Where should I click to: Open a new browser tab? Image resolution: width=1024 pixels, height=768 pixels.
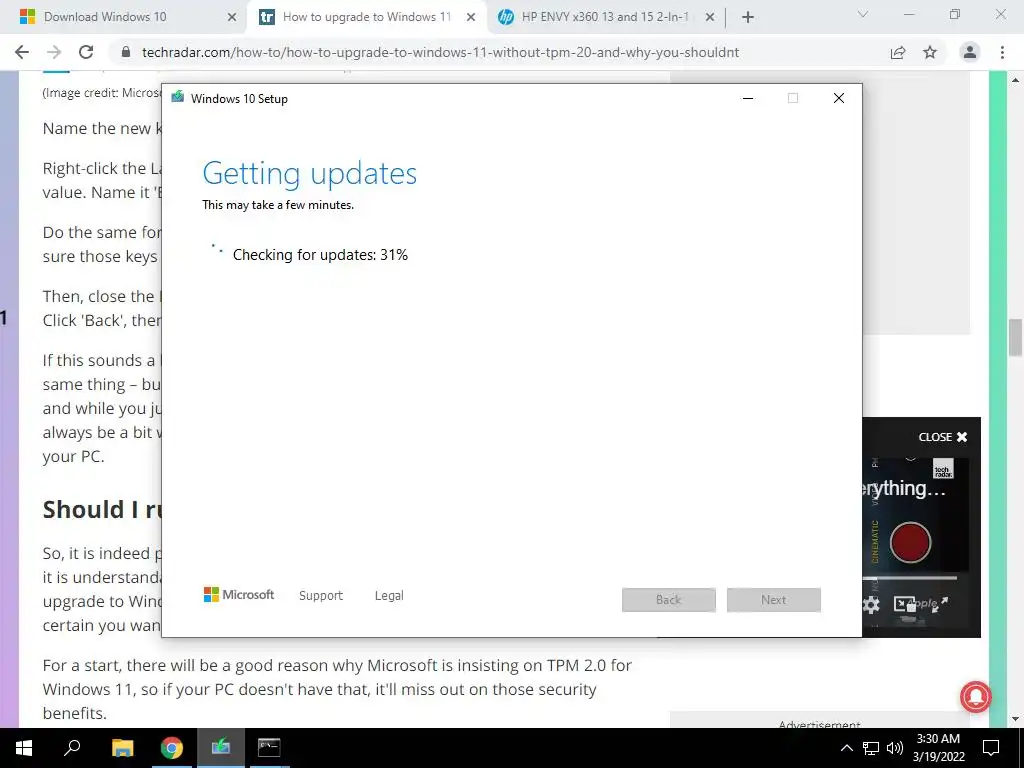point(748,18)
